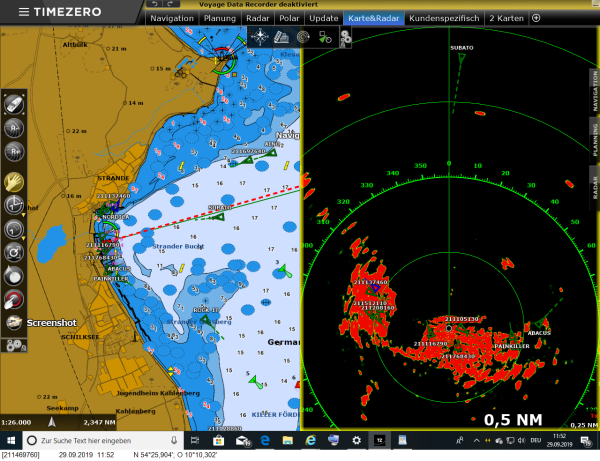Viewport: 600px width, 461px height.
Task: Switch to the 2 Karten tab
Action: point(506,18)
